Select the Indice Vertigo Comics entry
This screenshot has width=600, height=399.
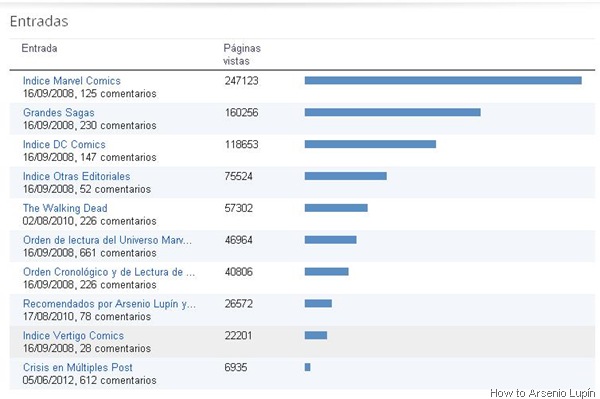tap(73, 335)
